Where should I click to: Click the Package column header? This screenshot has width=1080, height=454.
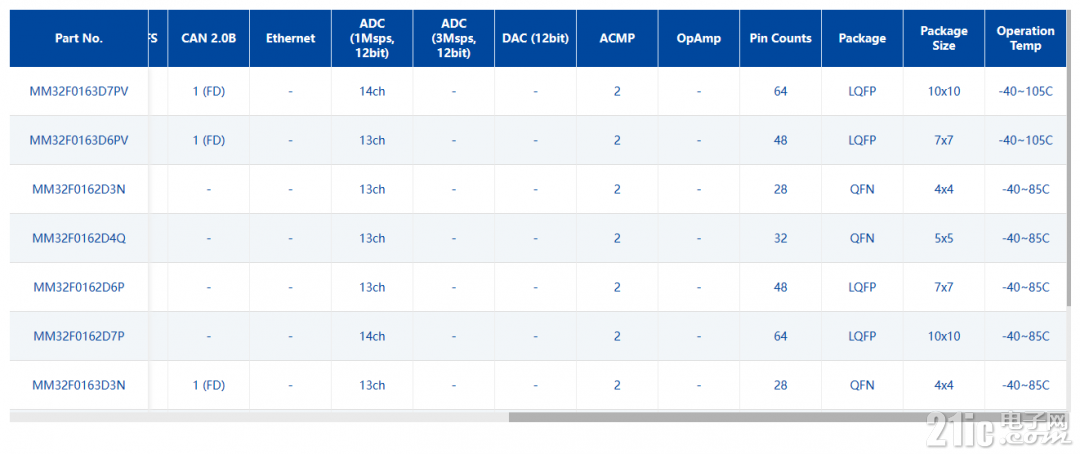coord(862,39)
